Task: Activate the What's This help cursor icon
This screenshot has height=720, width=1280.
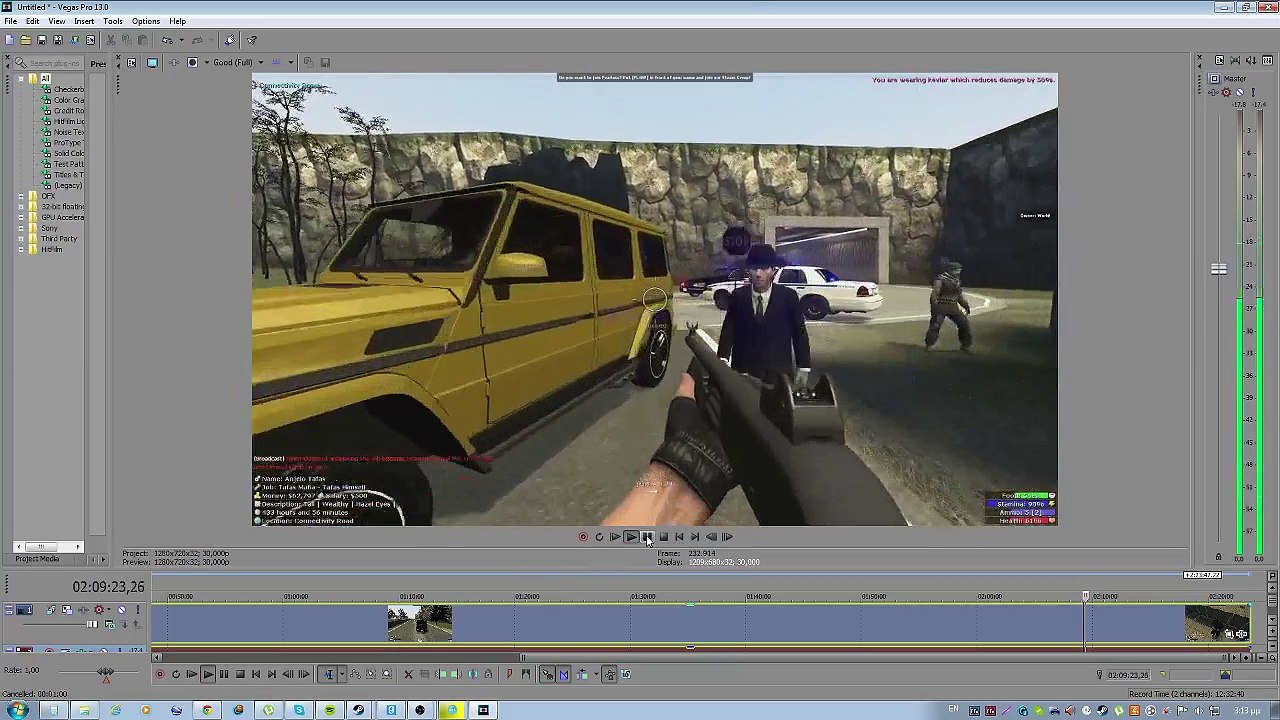Action: tap(251, 40)
